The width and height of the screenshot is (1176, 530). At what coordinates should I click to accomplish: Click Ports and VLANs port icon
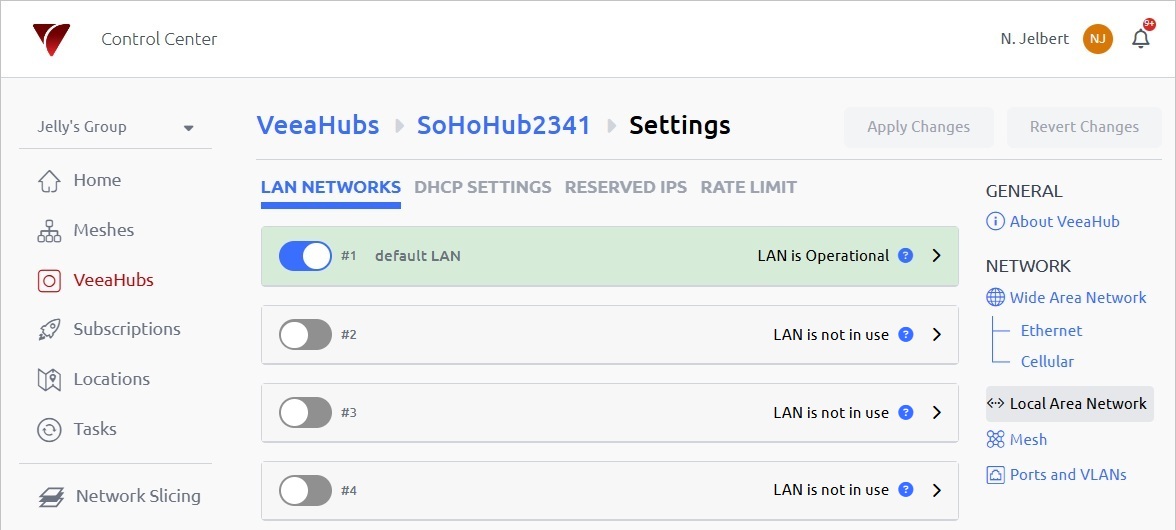point(995,475)
